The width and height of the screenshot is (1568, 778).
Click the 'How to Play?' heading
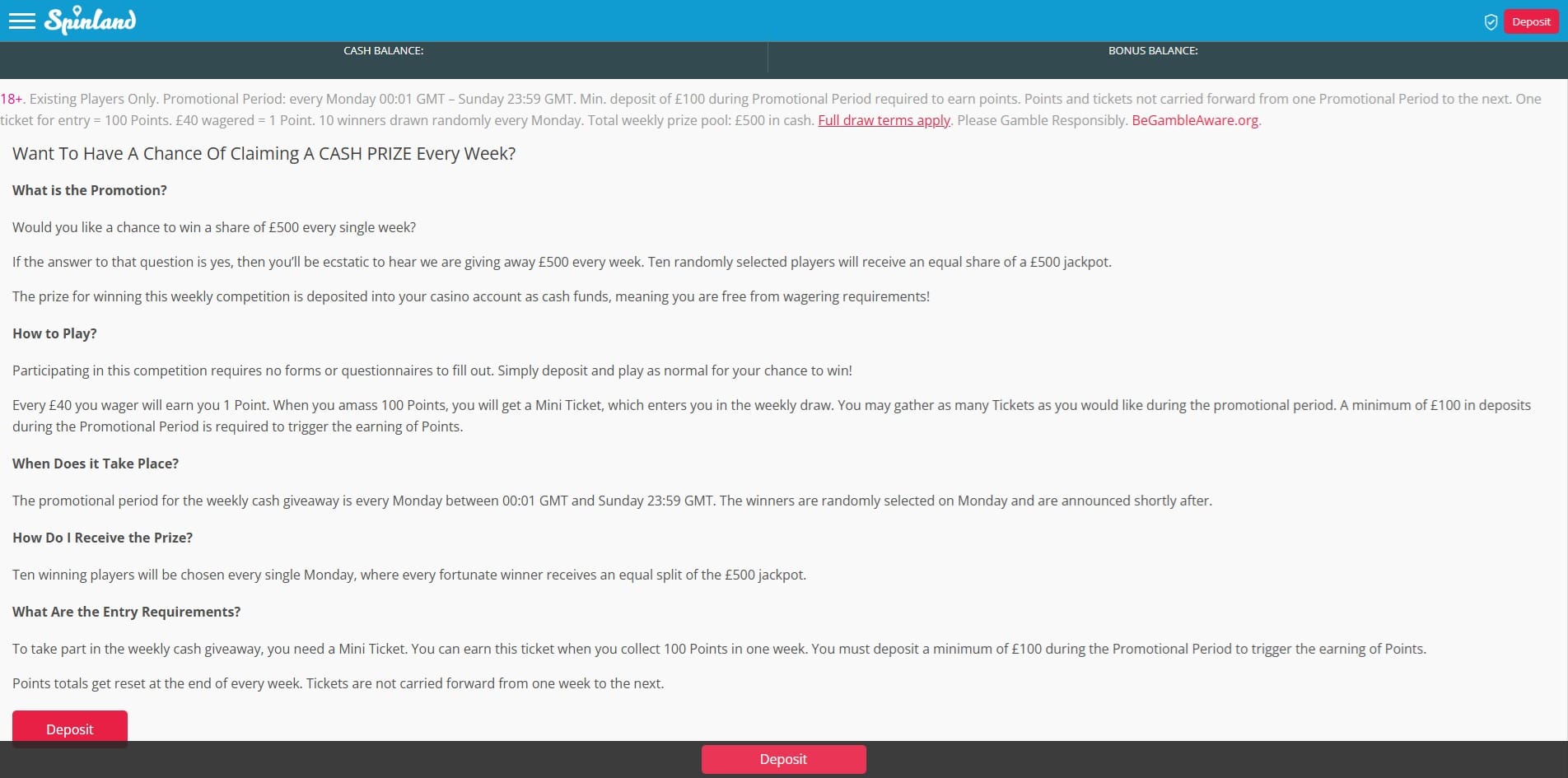point(54,333)
